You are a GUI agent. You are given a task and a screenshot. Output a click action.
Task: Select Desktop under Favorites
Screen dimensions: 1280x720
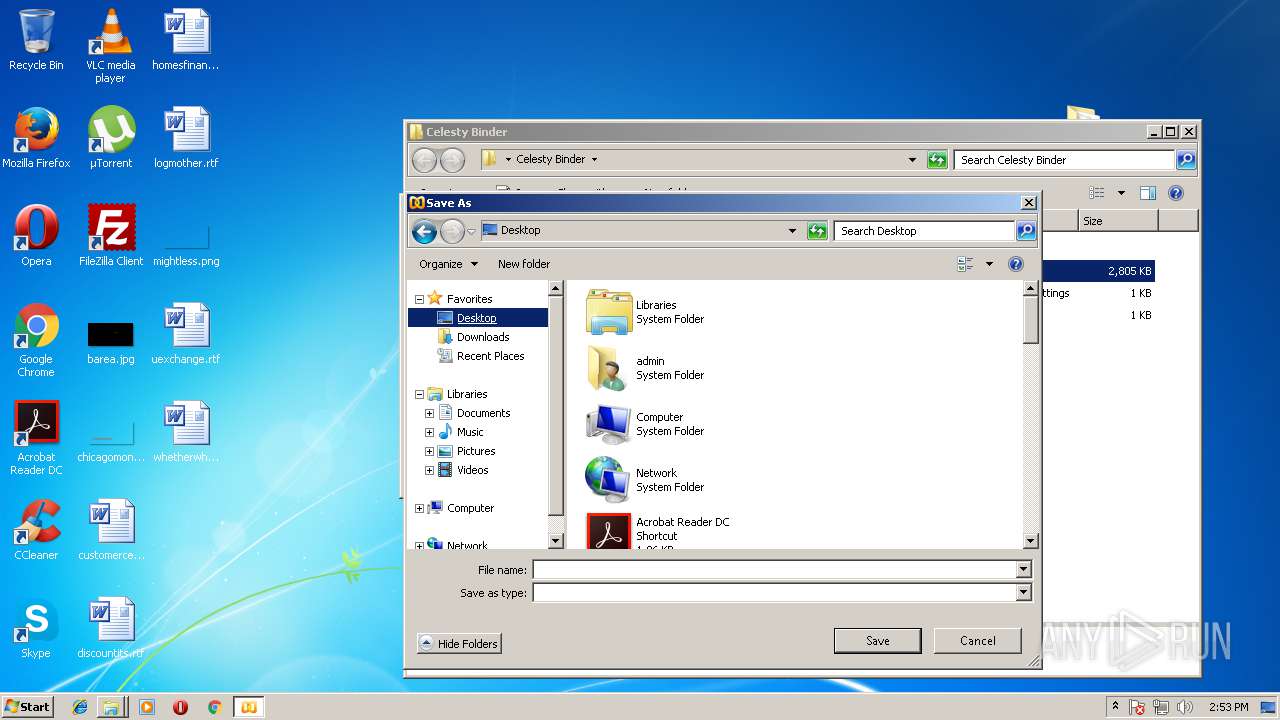[x=477, y=318]
